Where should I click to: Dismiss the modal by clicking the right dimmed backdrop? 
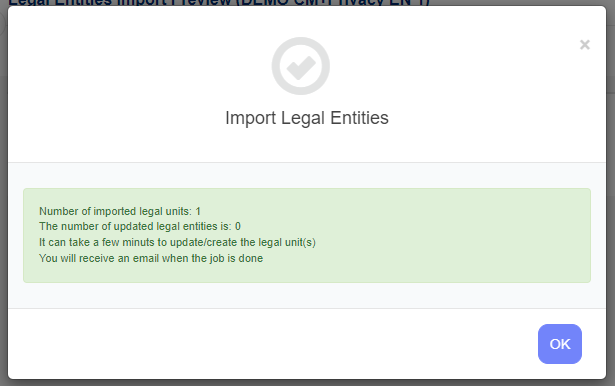coord(611,196)
